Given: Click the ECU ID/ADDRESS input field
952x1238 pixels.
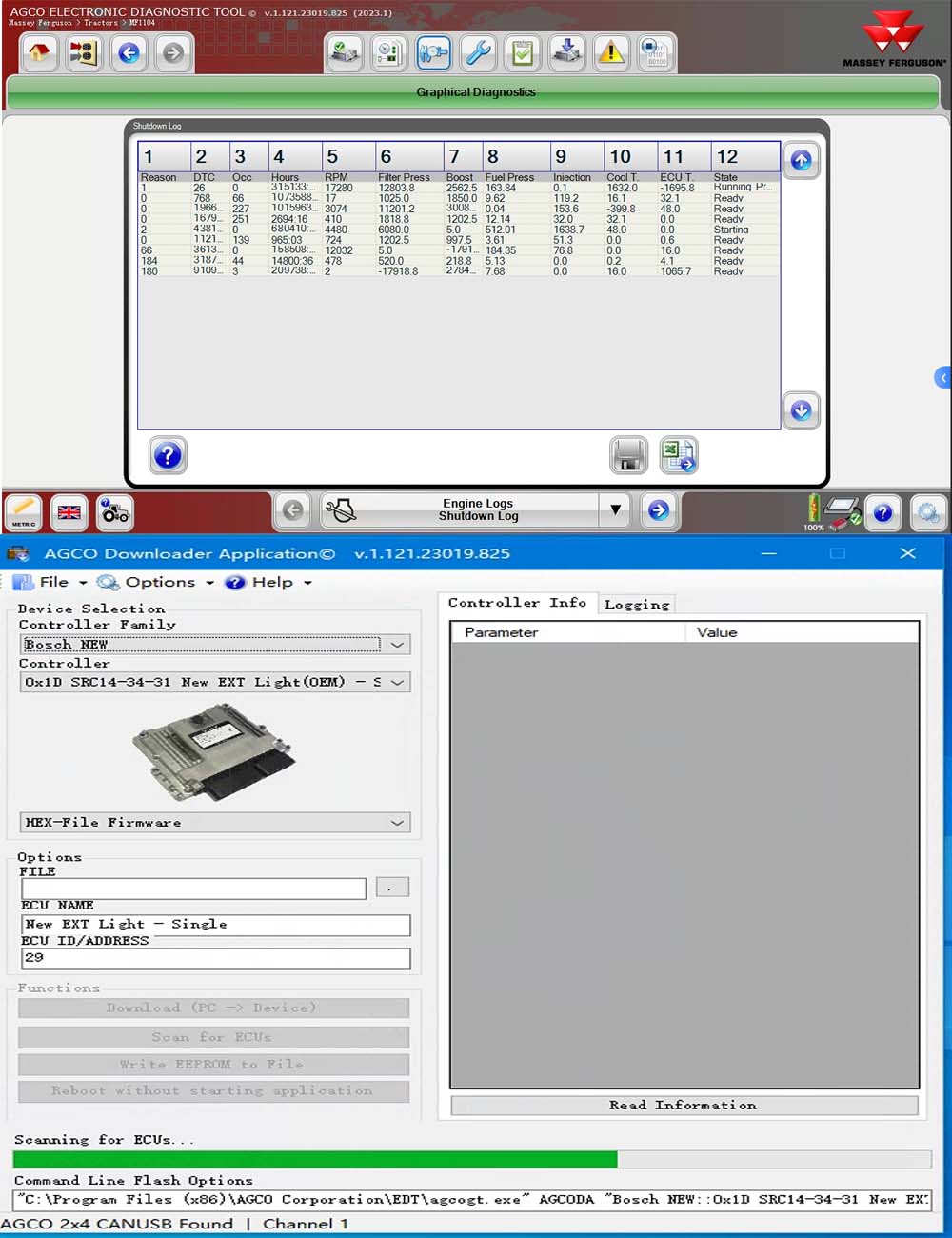Looking at the screenshot, I should [x=215, y=958].
